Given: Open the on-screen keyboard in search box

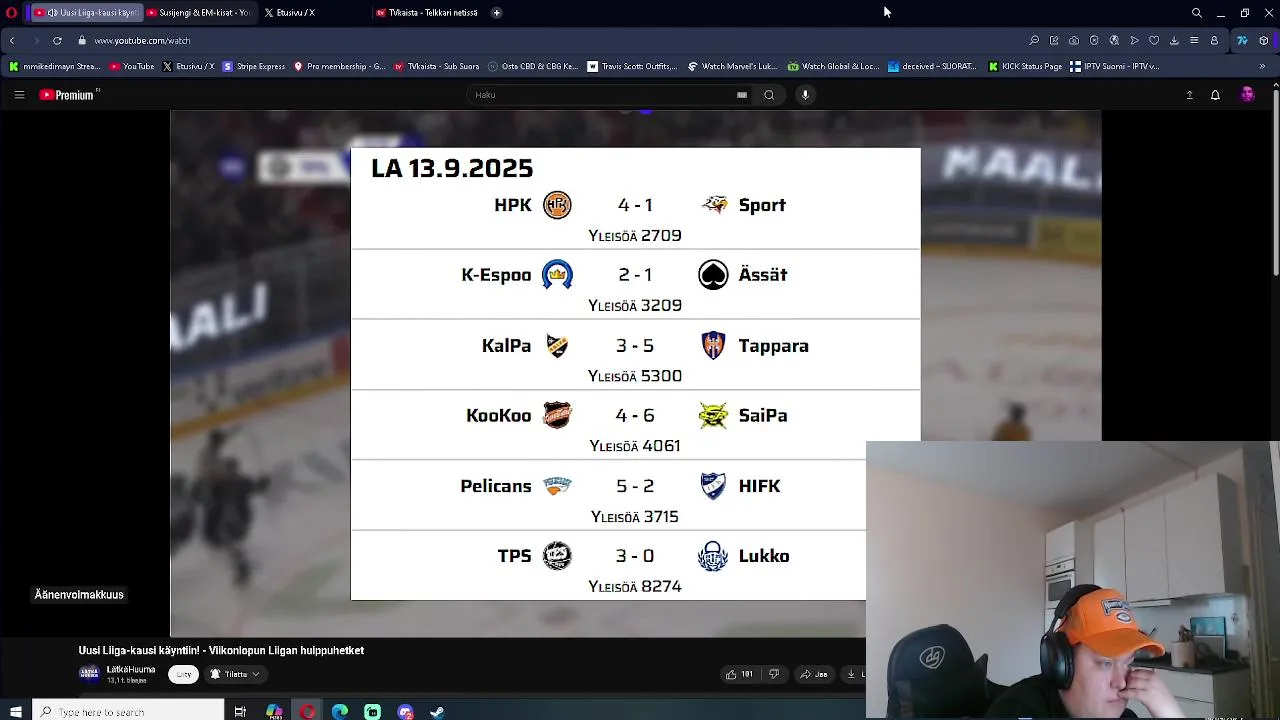Looking at the screenshot, I should click(742, 95).
